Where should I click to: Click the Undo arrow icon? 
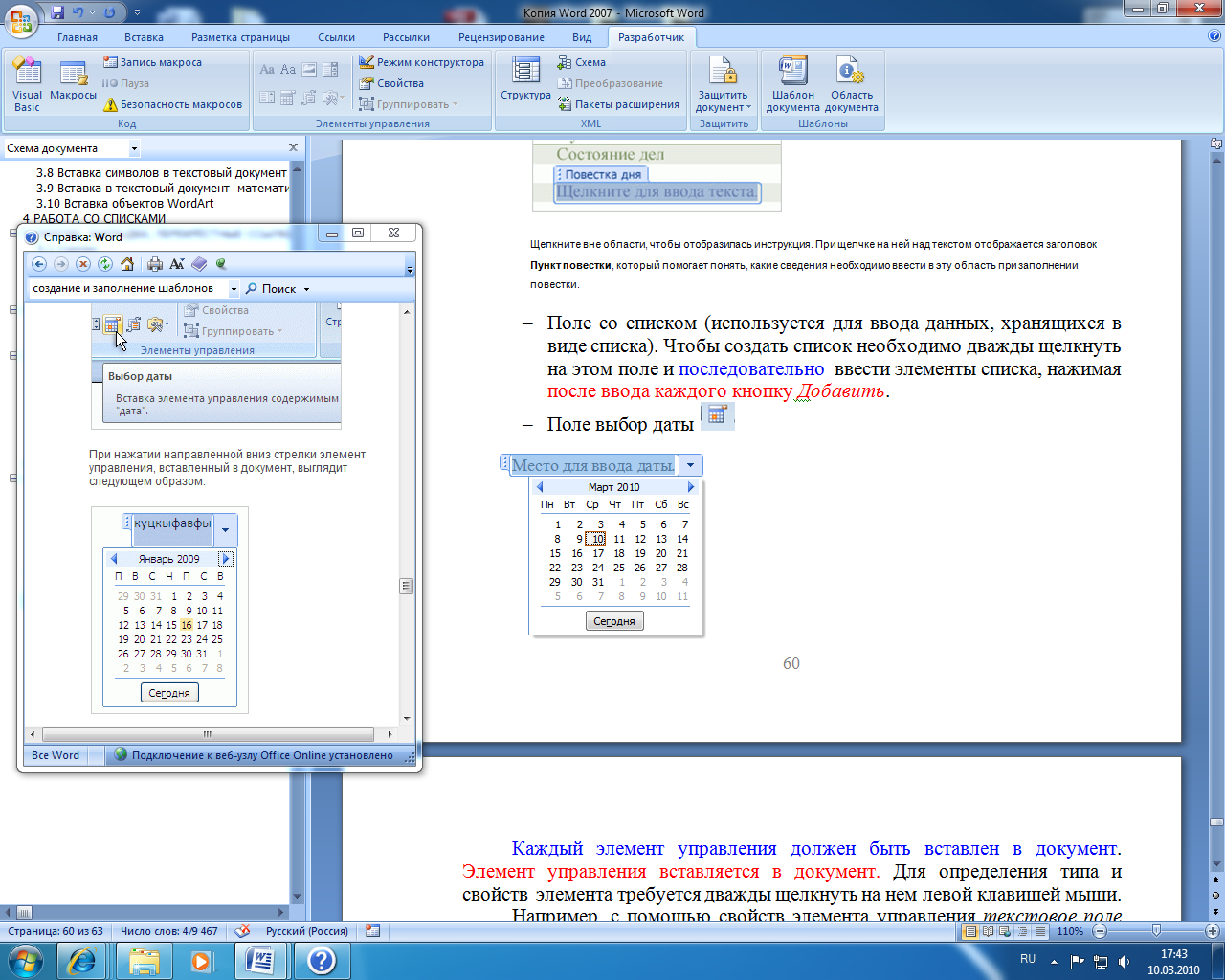point(78,12)
